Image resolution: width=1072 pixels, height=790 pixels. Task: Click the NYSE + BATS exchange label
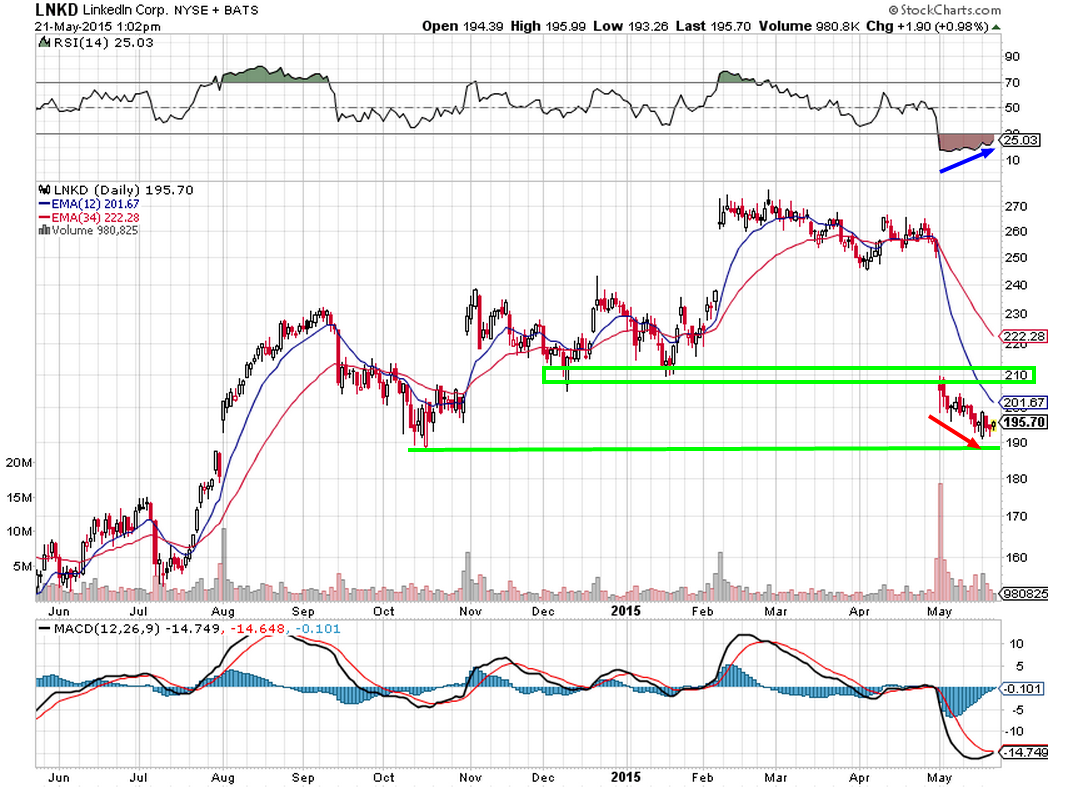(x=216, y=10)
